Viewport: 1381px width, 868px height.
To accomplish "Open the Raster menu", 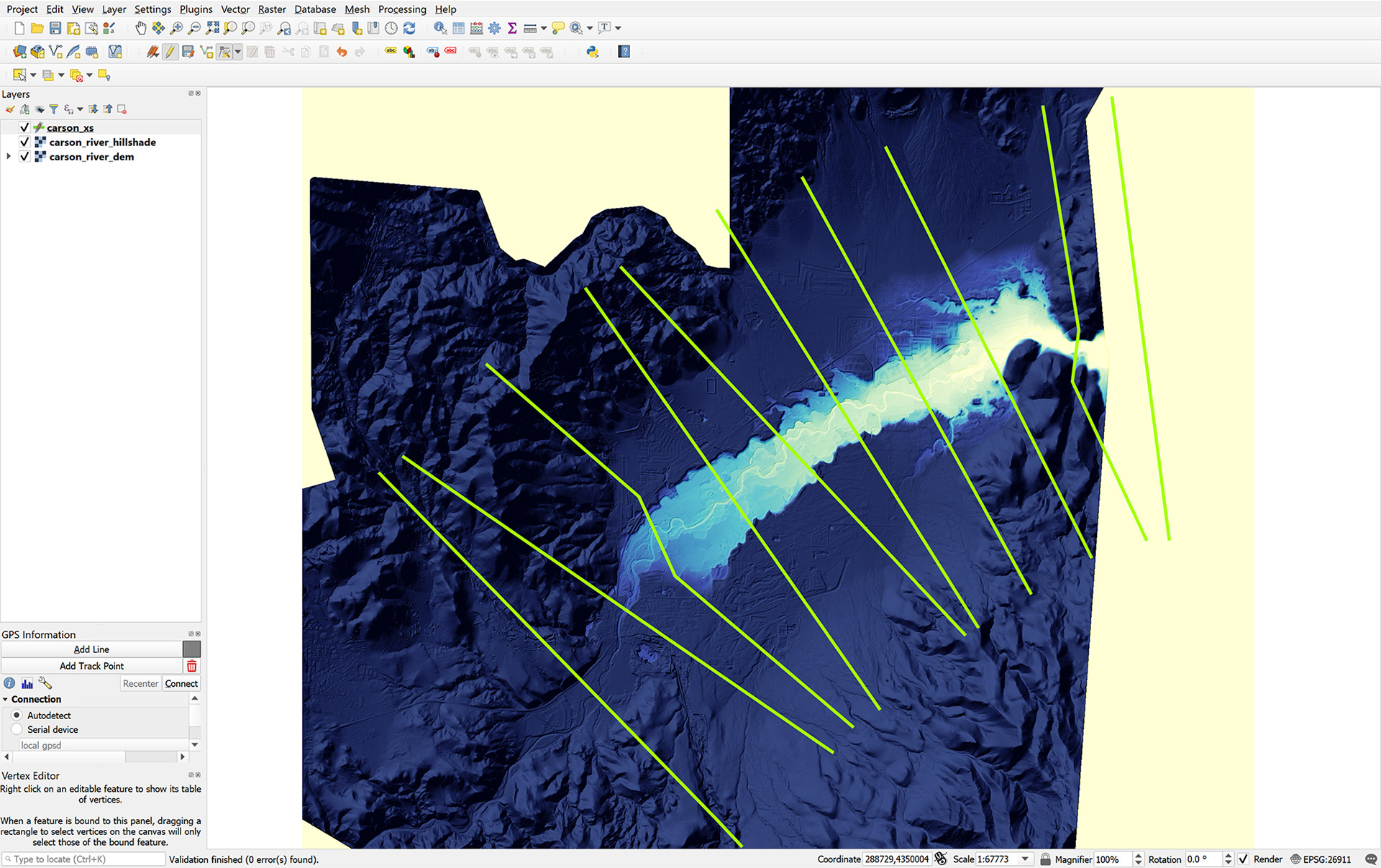I will click(272, 9).
